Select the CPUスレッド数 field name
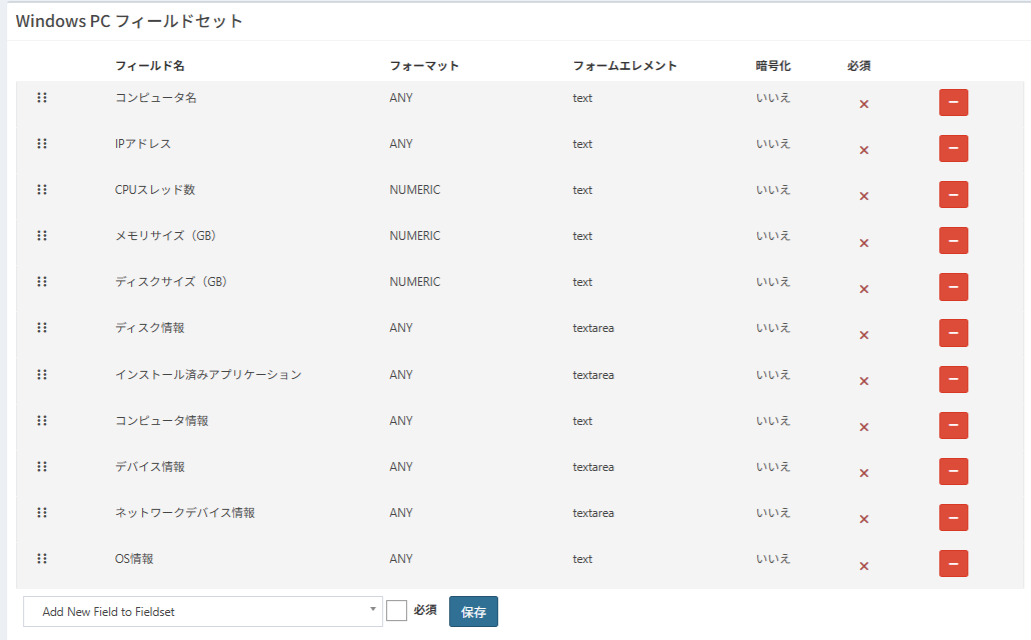This screenshot has height=640, width=1031. click(x=155, y=189)
